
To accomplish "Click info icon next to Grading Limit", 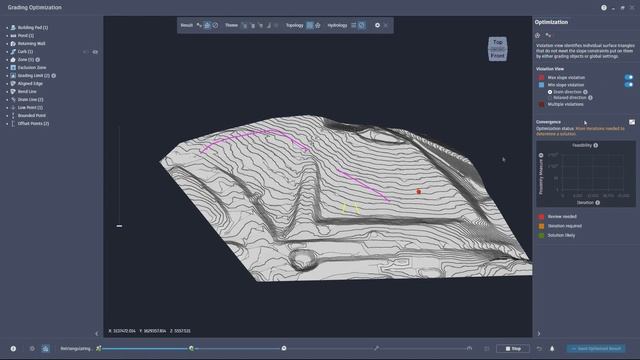I will pos(53,76).
